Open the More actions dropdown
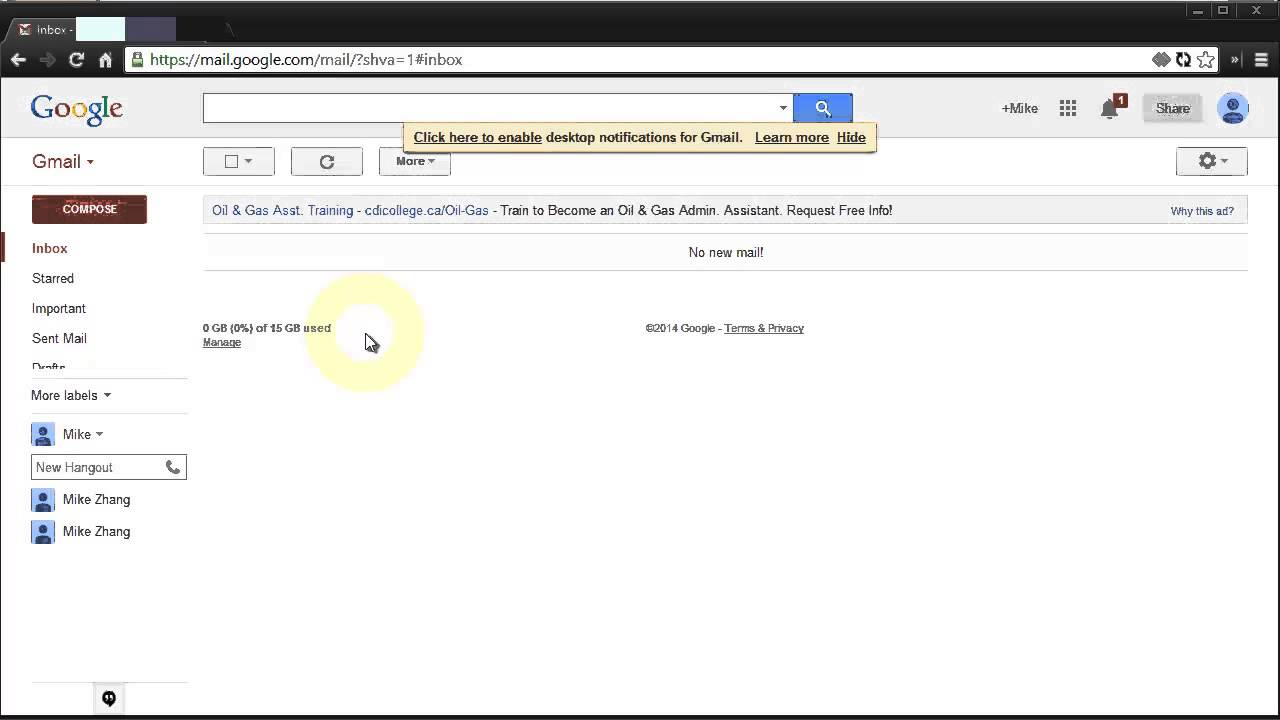Viewport: 1280px width, 720px height. [415, 161]
